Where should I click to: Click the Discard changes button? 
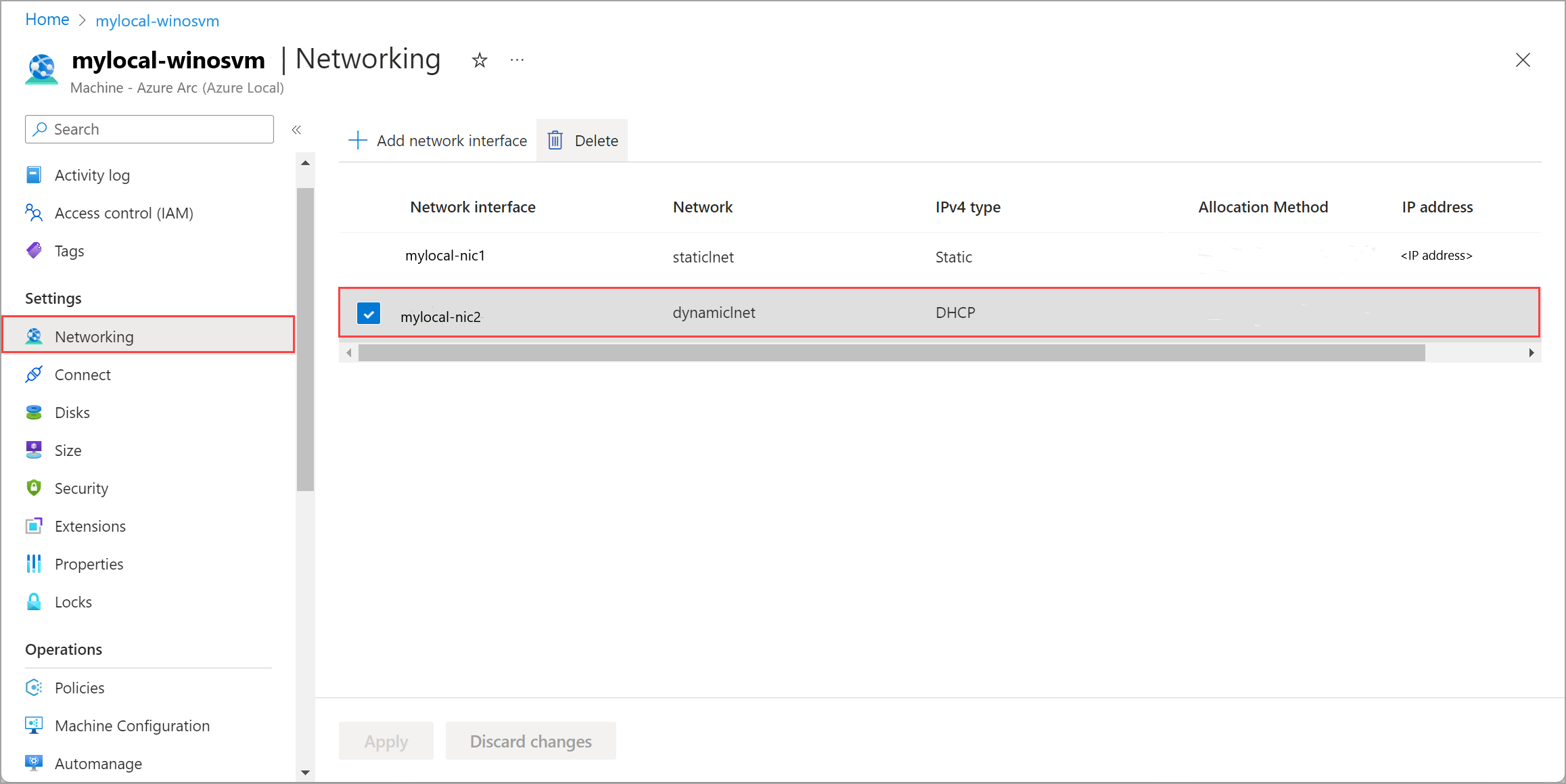point(530,741)
